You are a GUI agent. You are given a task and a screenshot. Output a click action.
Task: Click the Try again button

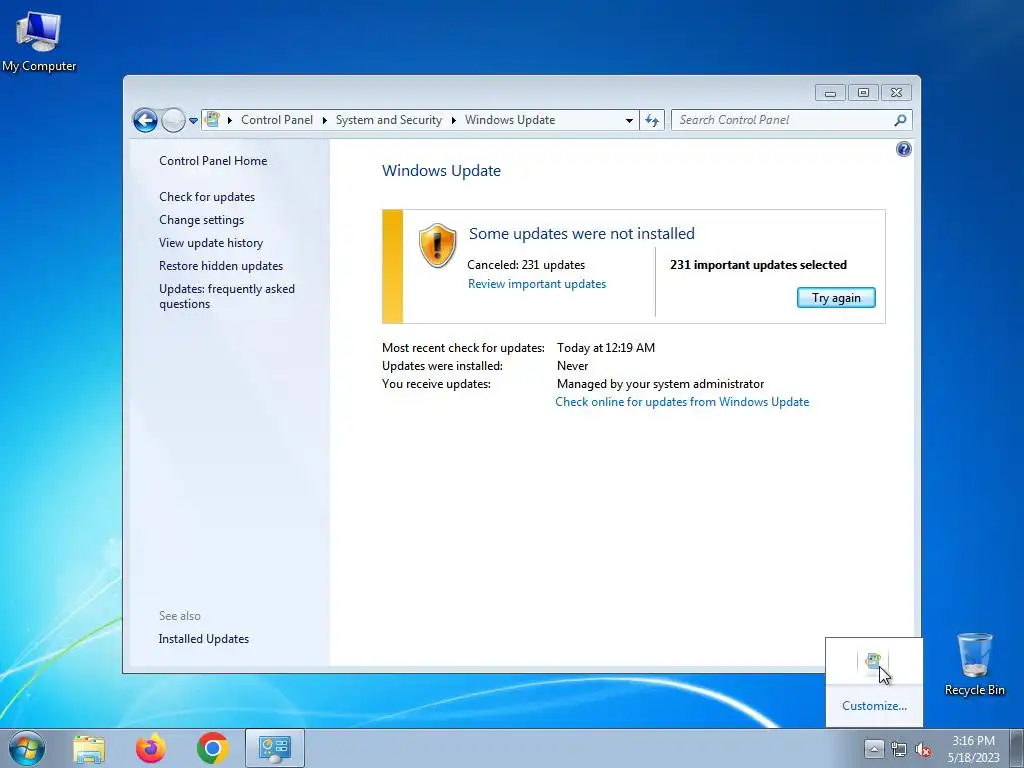coord(836,298)
